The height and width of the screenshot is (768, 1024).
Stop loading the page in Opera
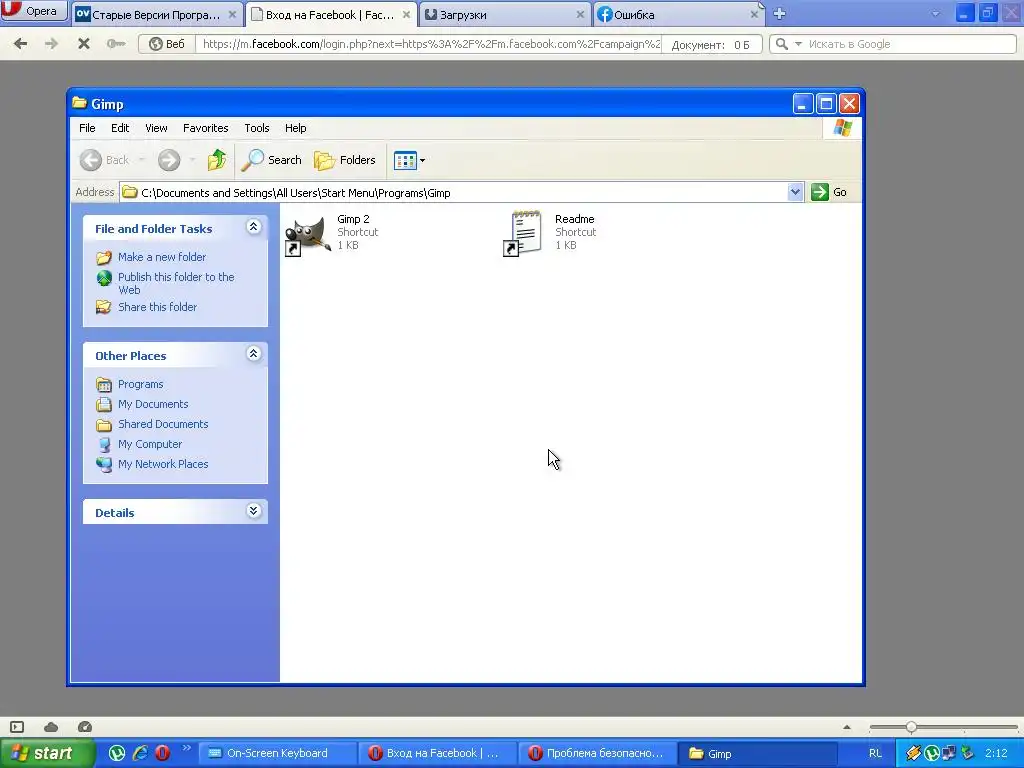coord(84,44)
